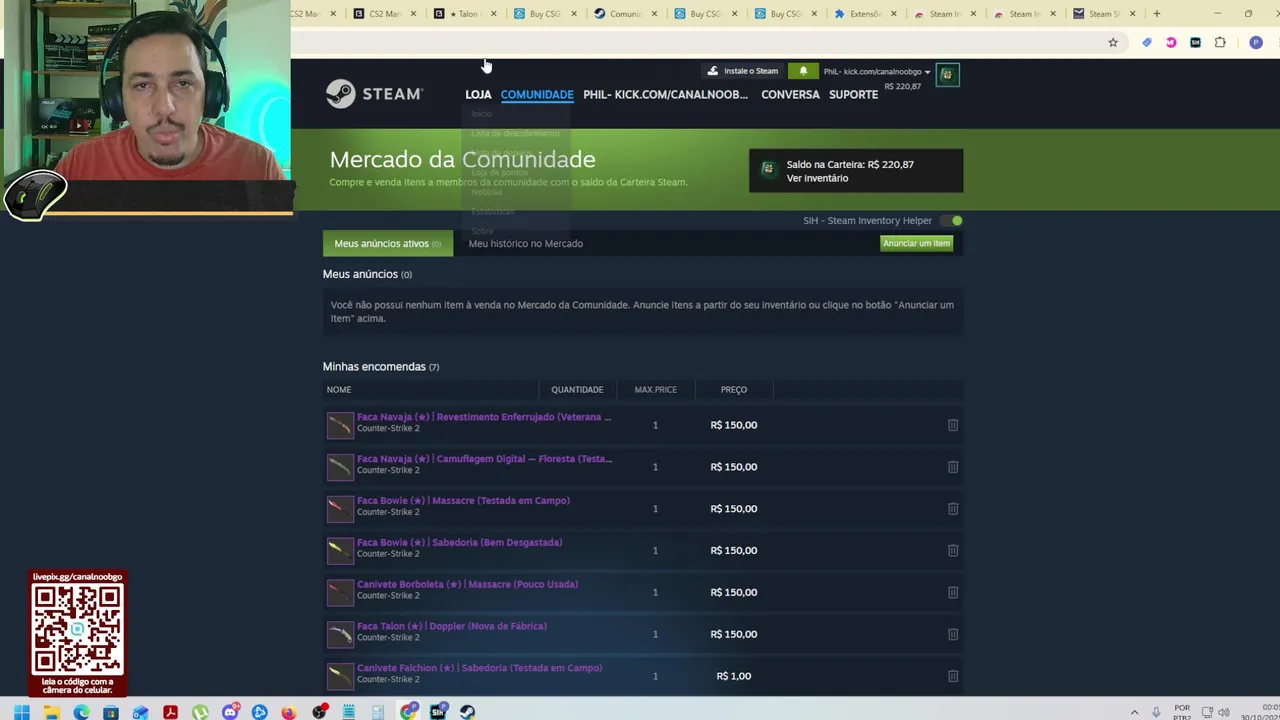Screen dimensions: 1280x720
Task: Launch Microsoft Edge from the taskbar
Action: [x=81, y=712]
